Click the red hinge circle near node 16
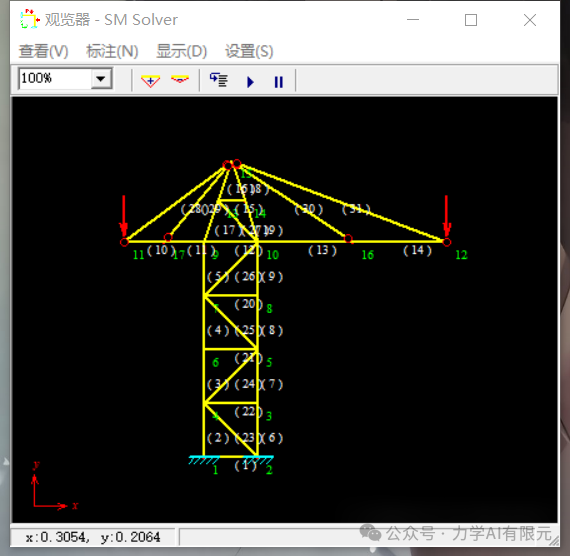Image resolution: width=570 pixels, height=556 pixels. pos(348,239)
